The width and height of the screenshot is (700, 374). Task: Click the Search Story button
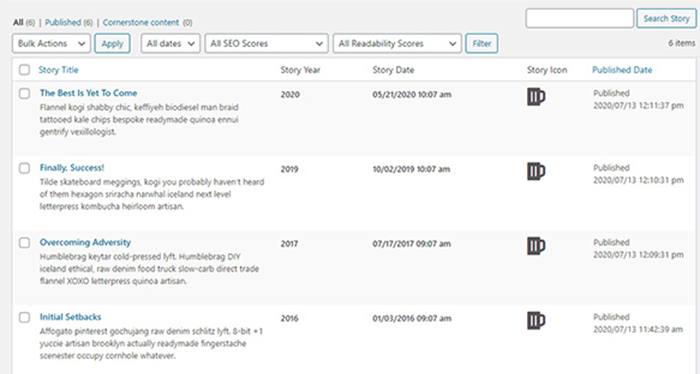tap(667, 18)
